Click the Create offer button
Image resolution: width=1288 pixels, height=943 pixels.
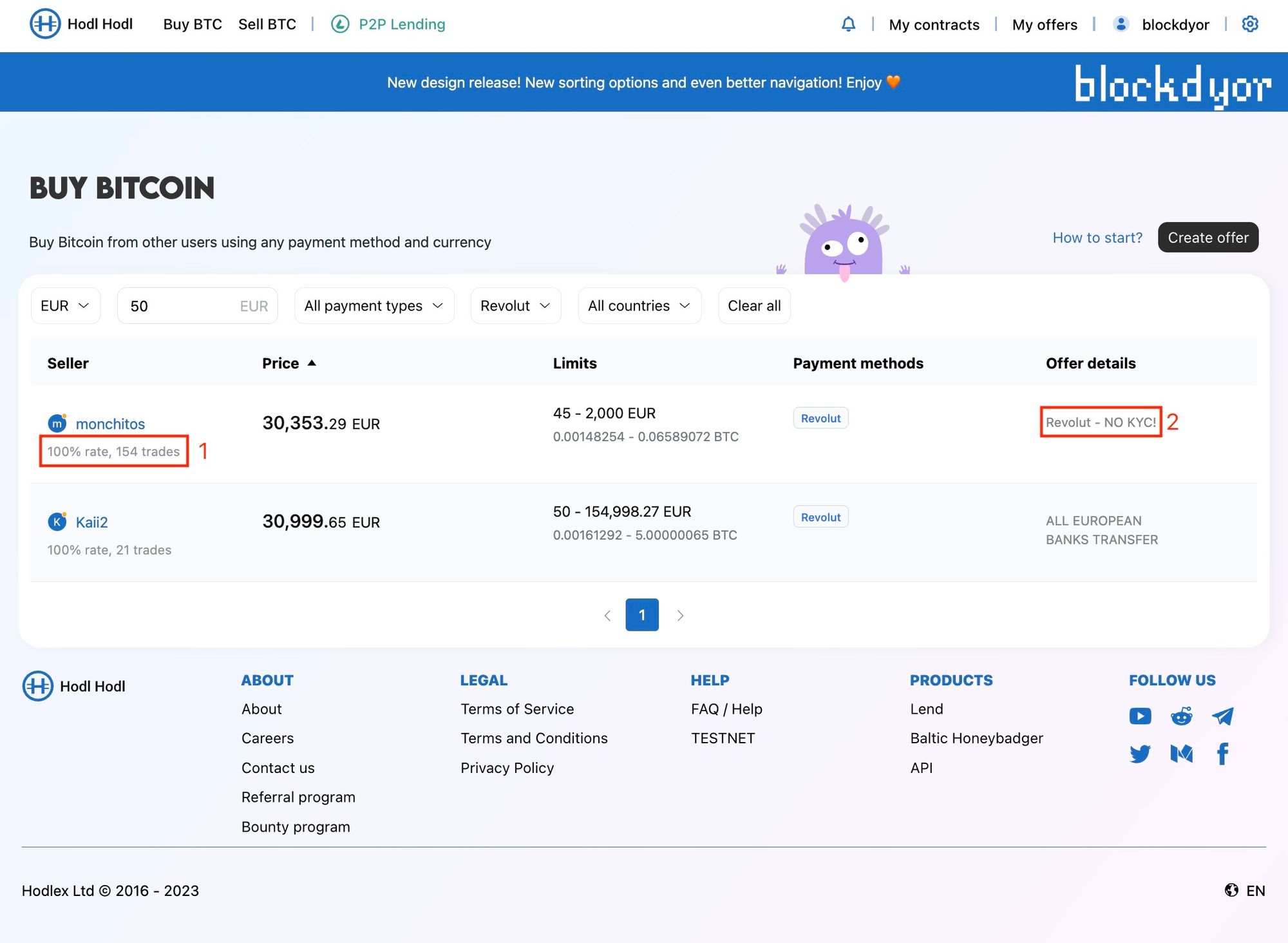[1208, 237]
